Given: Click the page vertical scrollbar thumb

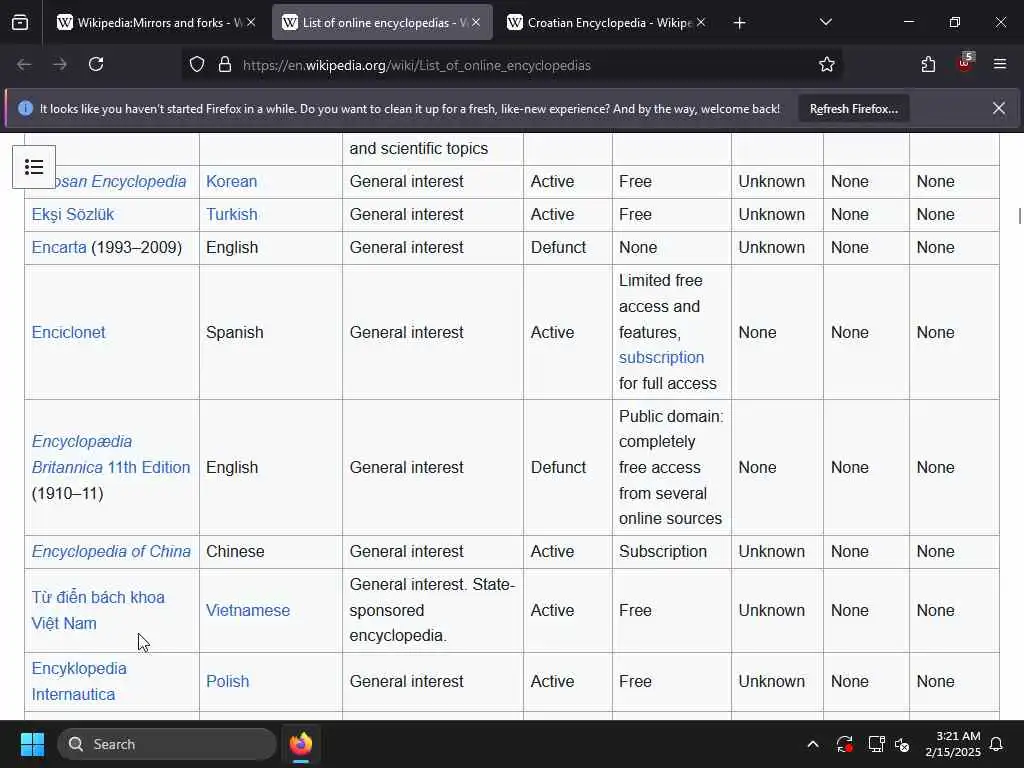Looking at the screenshot, I should tap(1019, 216).
